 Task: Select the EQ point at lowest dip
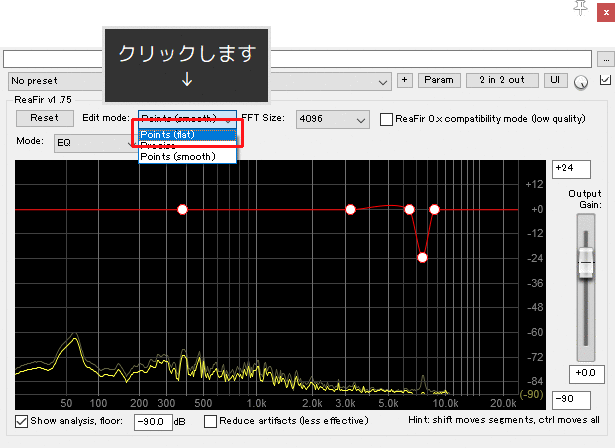click(x=422, y=258)
